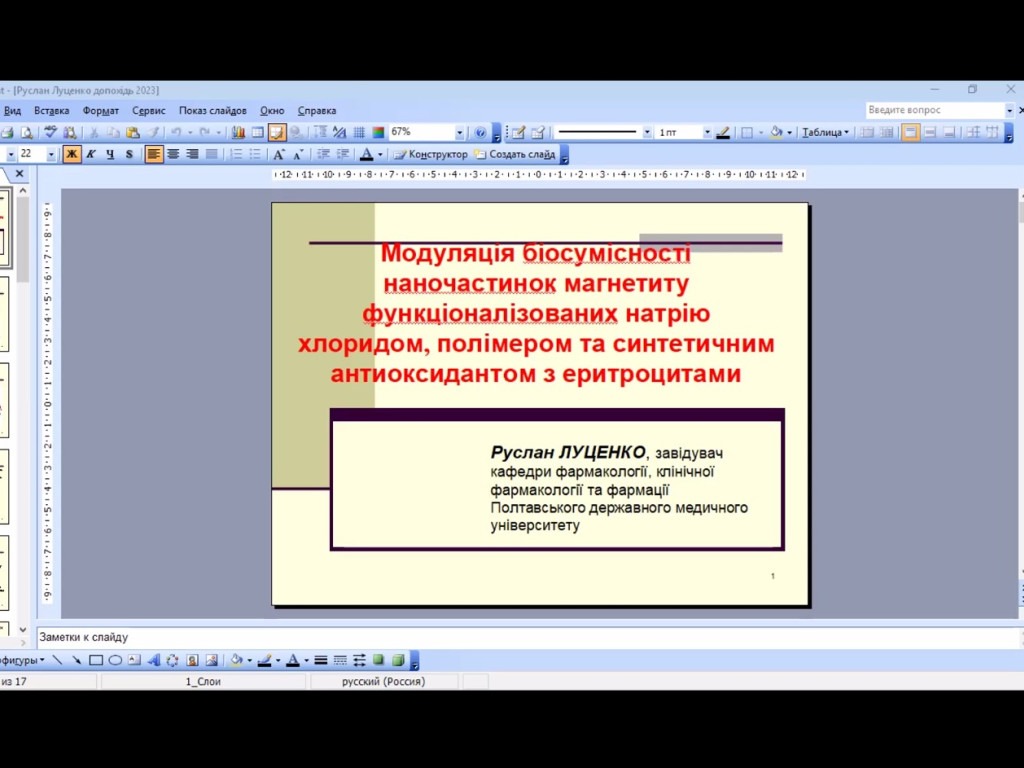Select the Rectangle tool in drawing toolbar

[97, 660]
